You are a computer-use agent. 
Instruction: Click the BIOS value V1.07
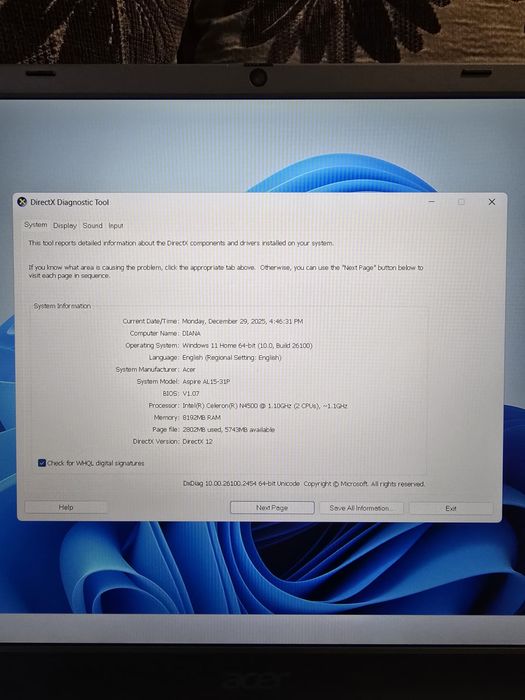point(191,393)
